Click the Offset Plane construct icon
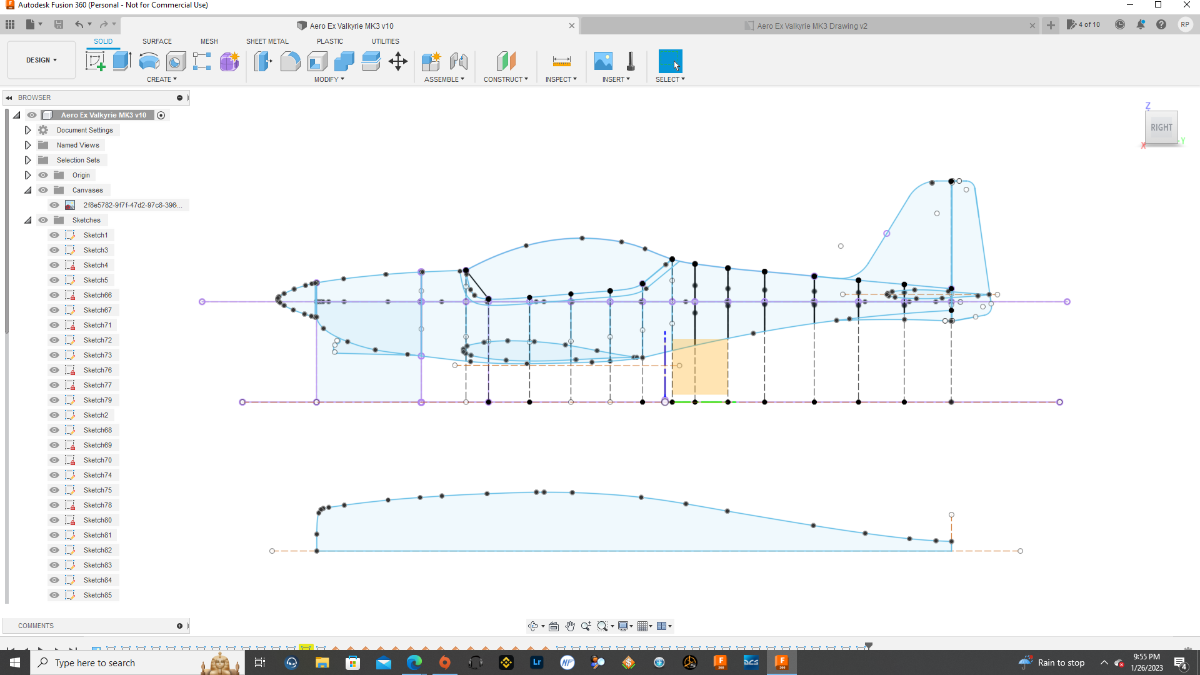Viewport: 1200px width, 675px height. pyautogui.click(x=506, y=61)
